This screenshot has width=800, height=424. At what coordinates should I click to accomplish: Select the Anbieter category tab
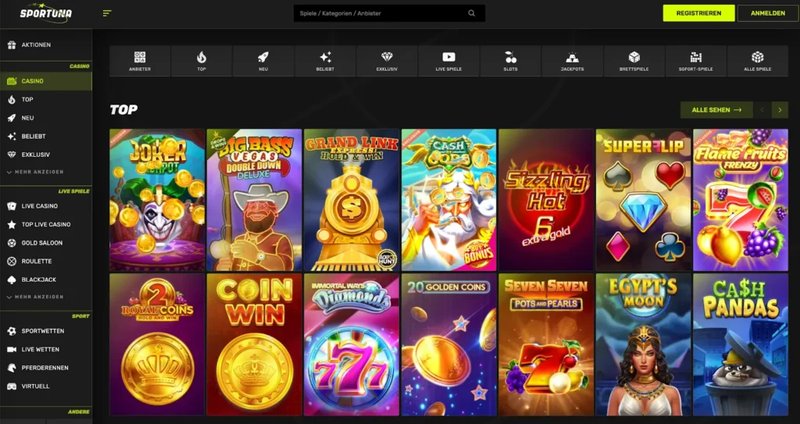tap(140, 61)
